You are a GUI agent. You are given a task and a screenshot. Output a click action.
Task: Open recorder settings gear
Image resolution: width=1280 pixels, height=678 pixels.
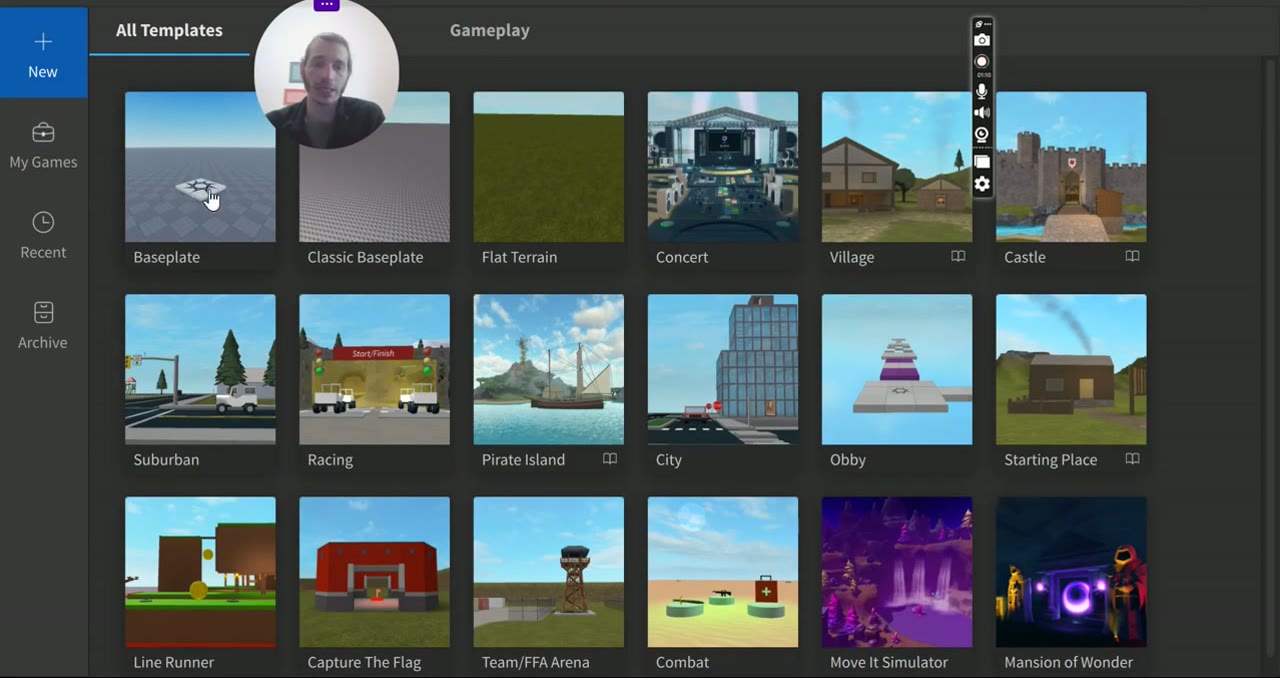(x=982, y=184)
